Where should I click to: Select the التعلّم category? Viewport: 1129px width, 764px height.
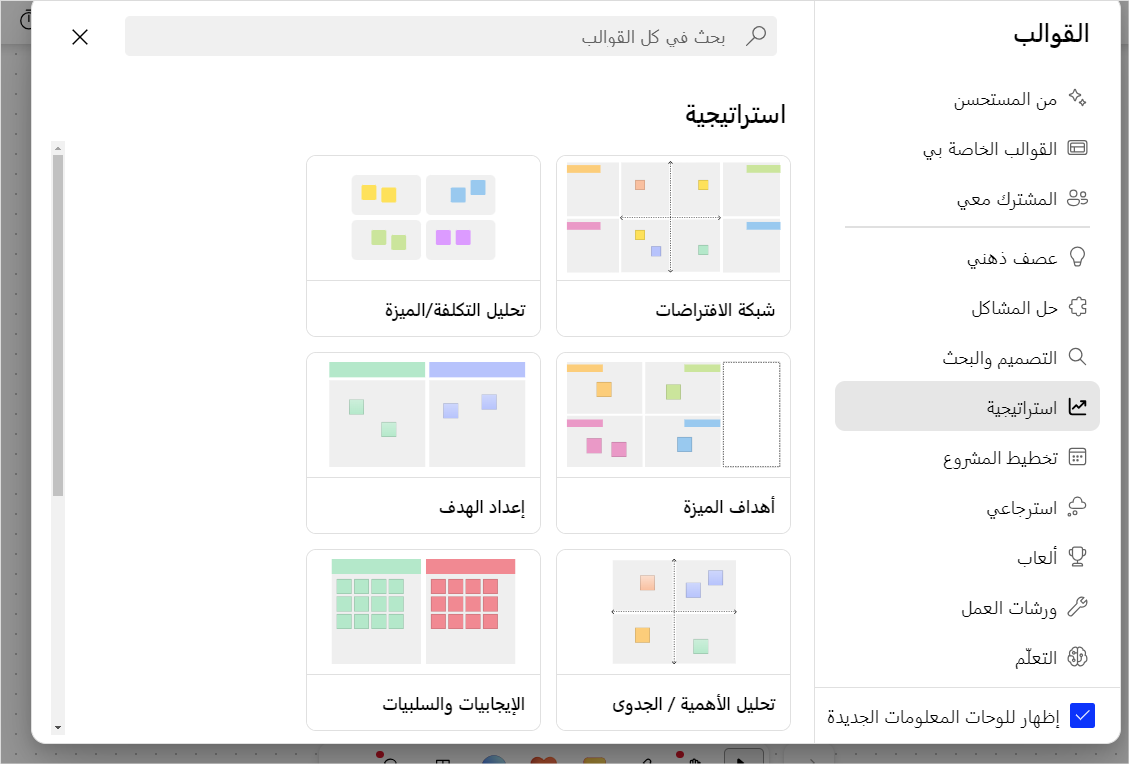[x=967, y=657]
